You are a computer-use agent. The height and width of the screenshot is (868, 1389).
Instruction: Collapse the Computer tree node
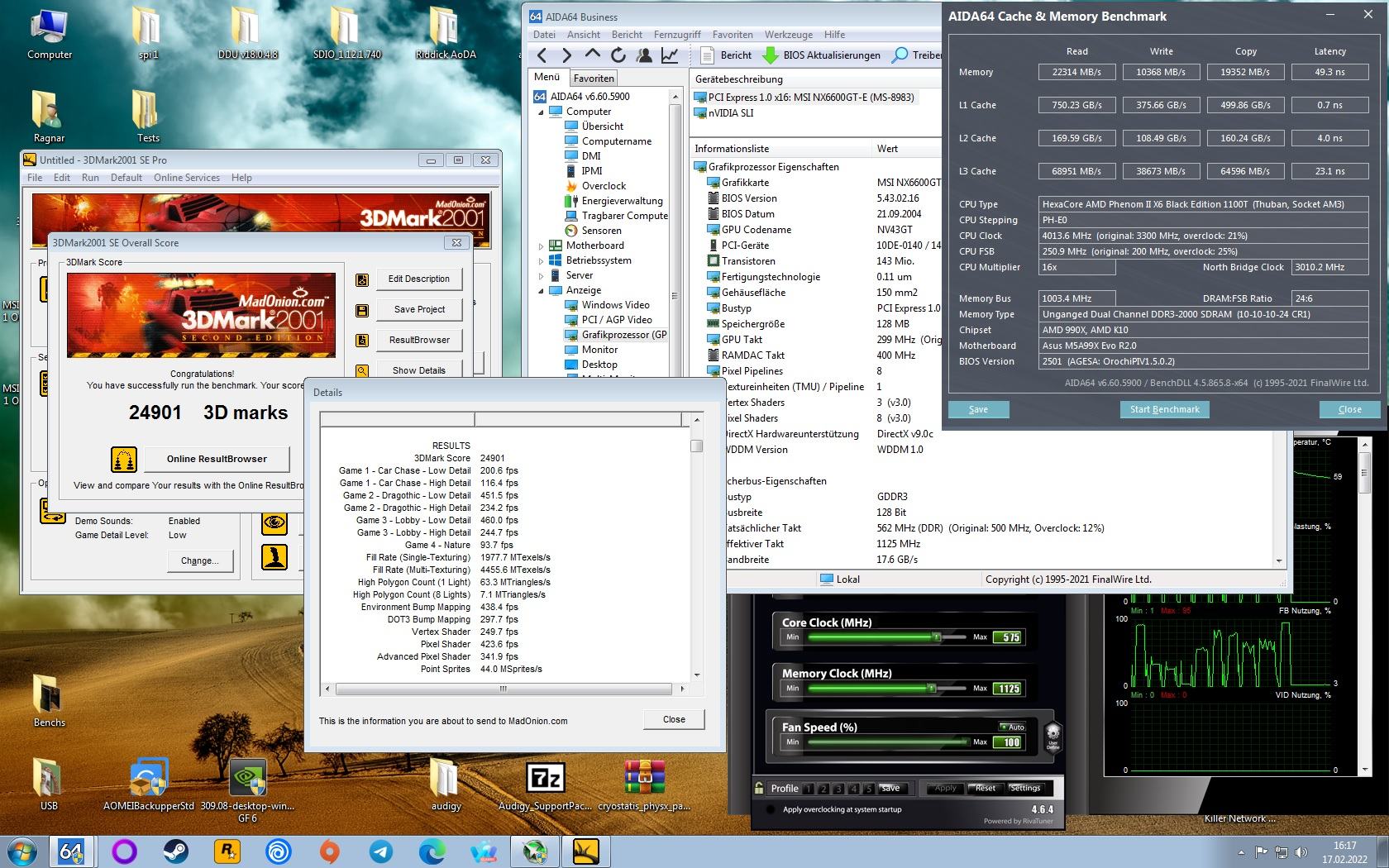[542, 112]
